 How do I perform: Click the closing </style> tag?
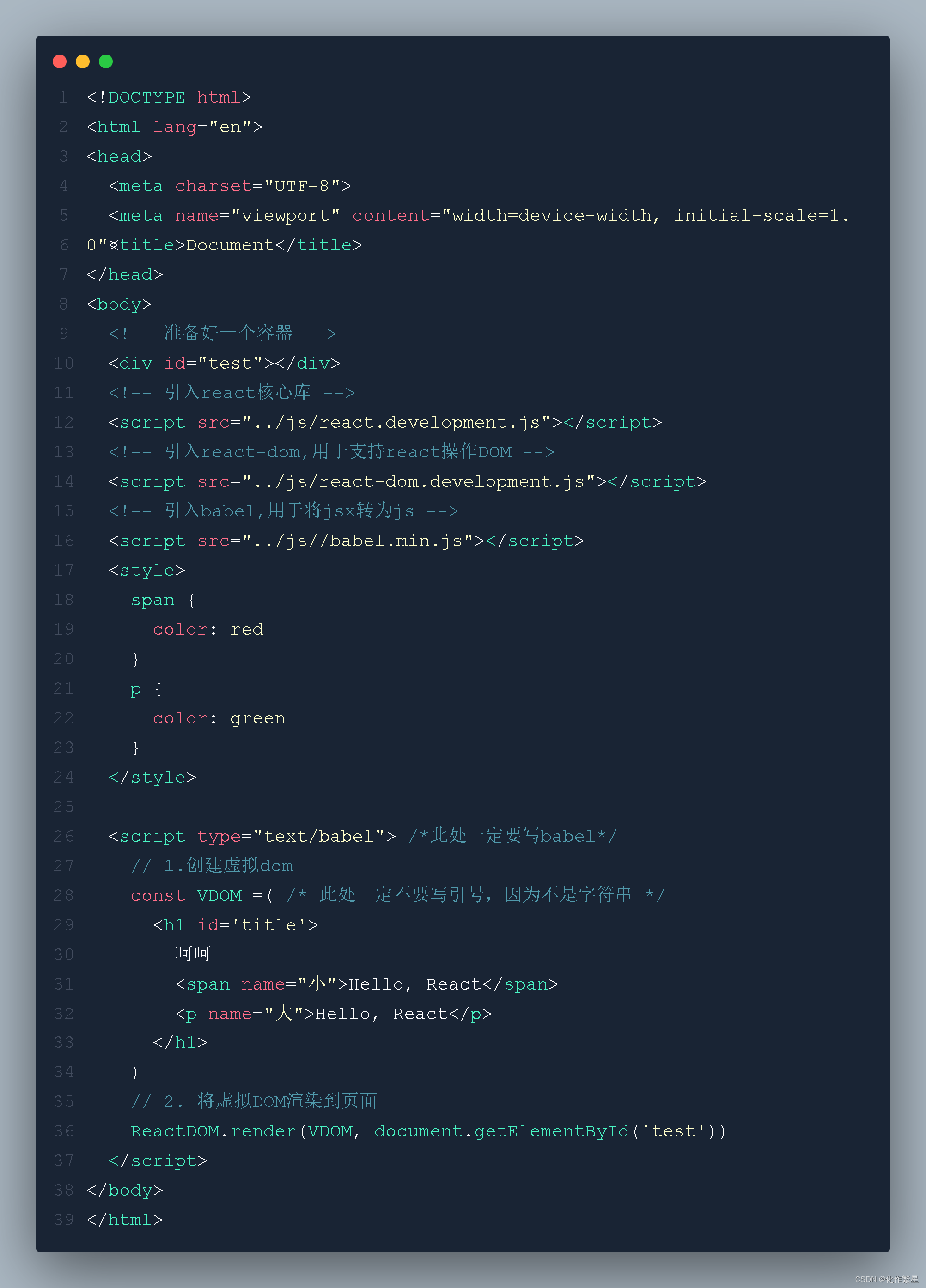(152, 778)
